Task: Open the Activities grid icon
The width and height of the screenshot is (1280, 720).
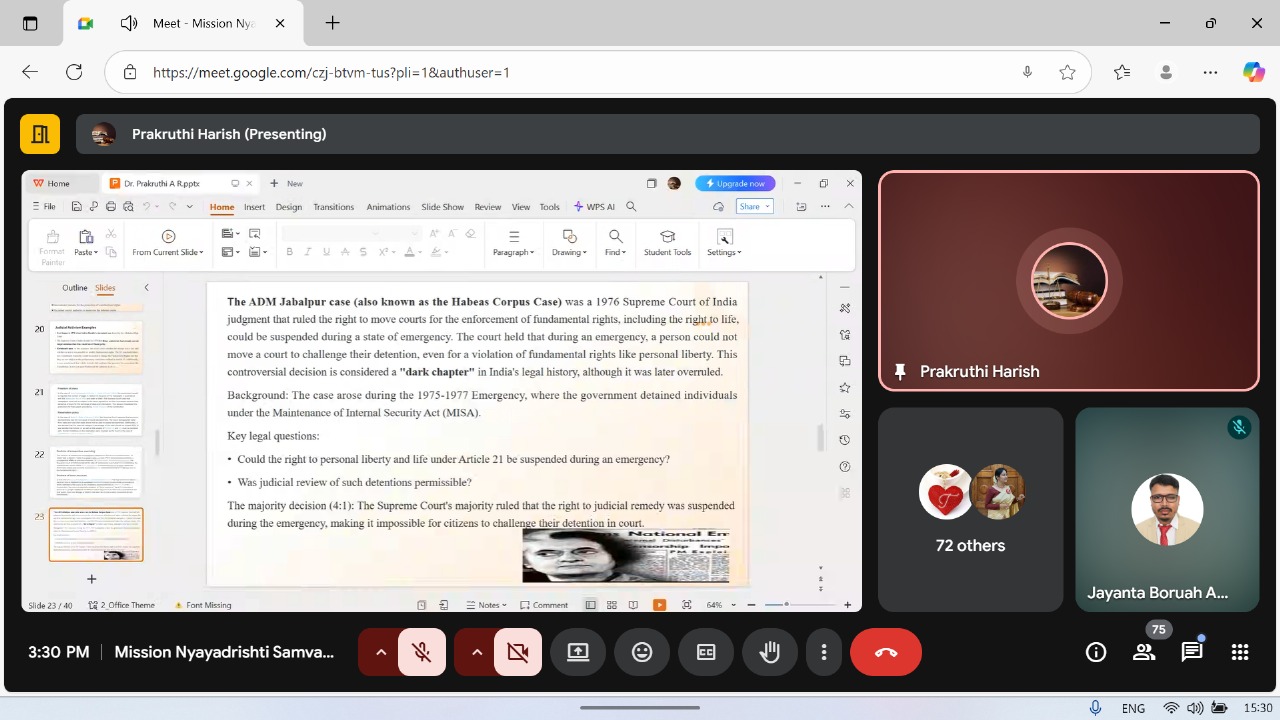Action: (x=1240, y=652)
